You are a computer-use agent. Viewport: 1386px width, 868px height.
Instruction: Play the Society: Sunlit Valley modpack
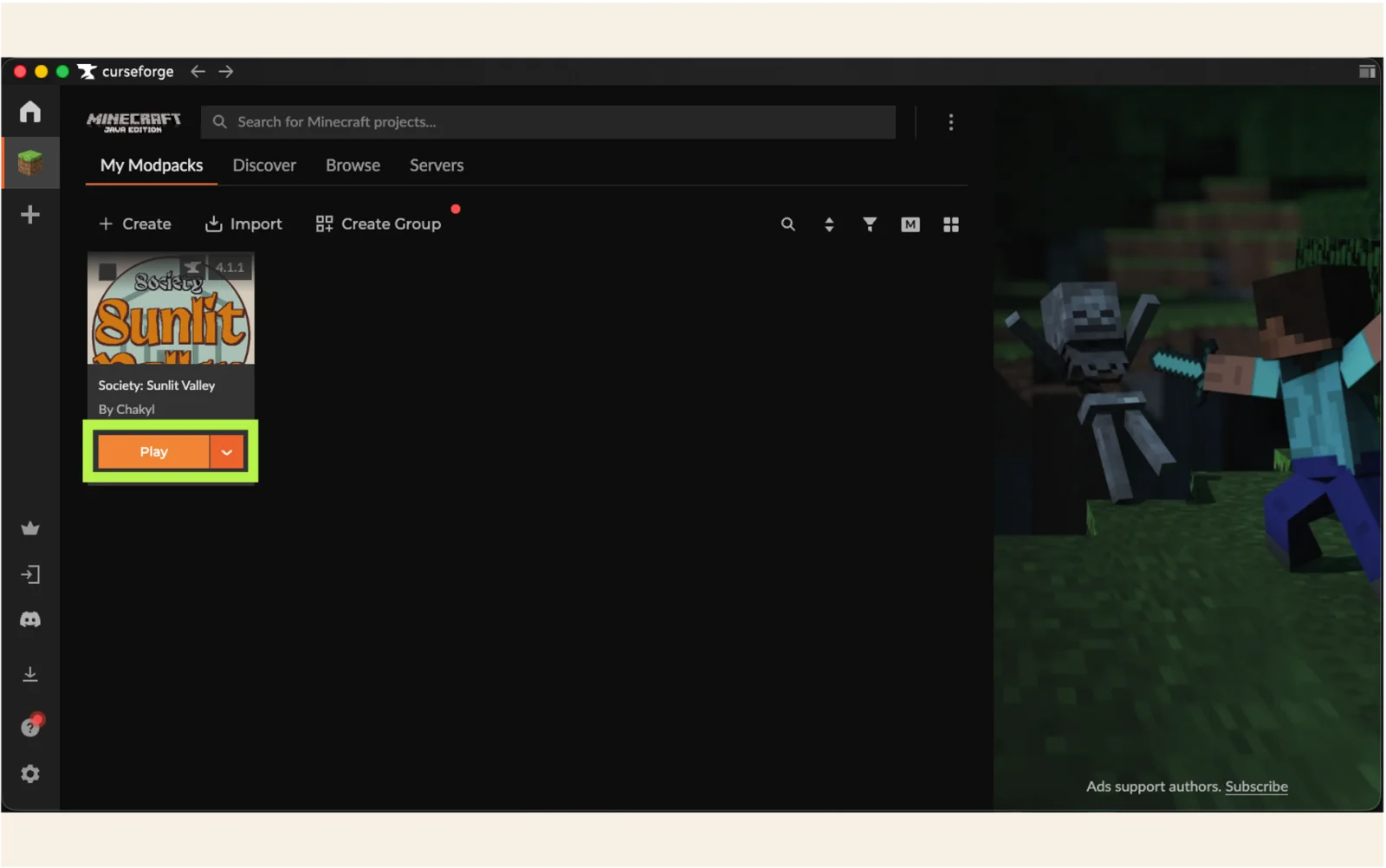pos(153,451)
